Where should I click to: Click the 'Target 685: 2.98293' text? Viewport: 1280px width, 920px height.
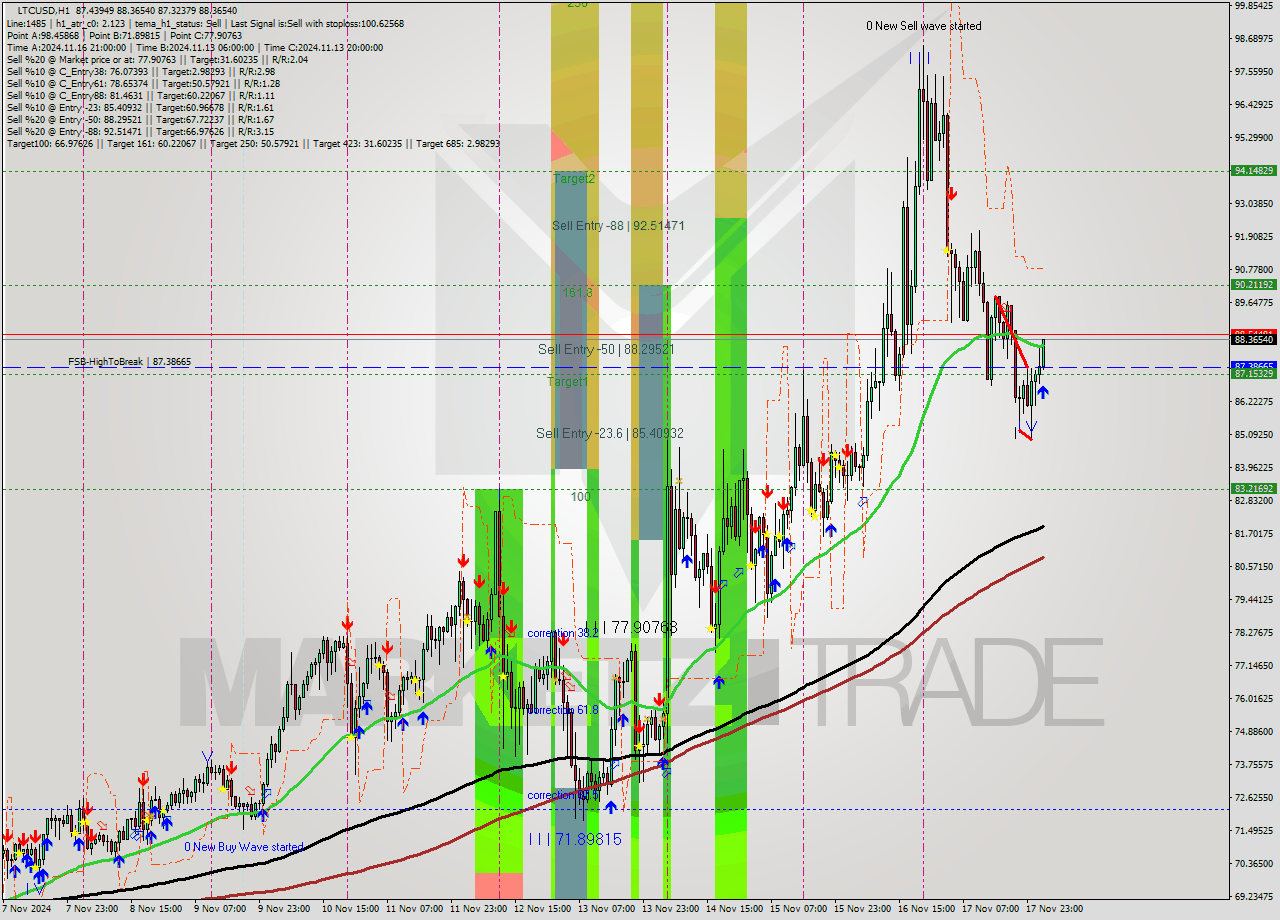[x=458, y=144]
